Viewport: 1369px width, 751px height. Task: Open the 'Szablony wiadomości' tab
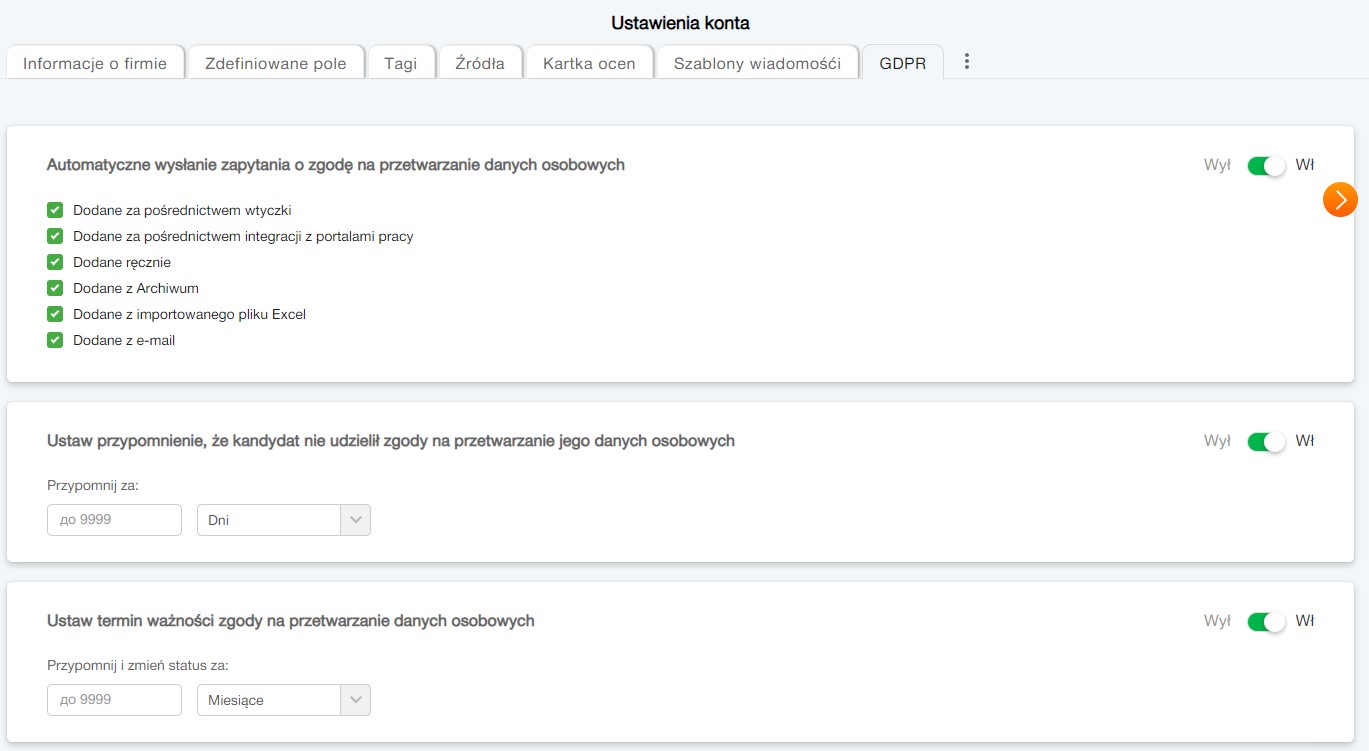[x=757, y=63]
